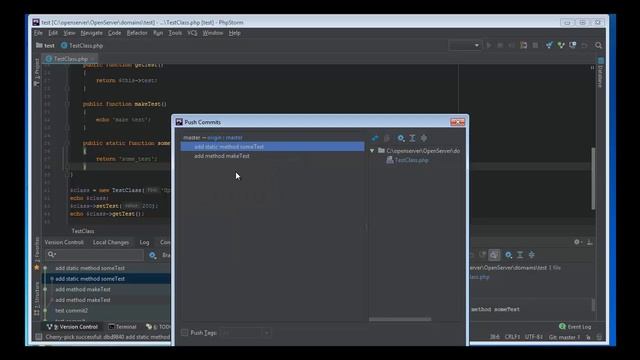Open the Edit menu
This screenshot has width=640, height=360.
point(53,33)
